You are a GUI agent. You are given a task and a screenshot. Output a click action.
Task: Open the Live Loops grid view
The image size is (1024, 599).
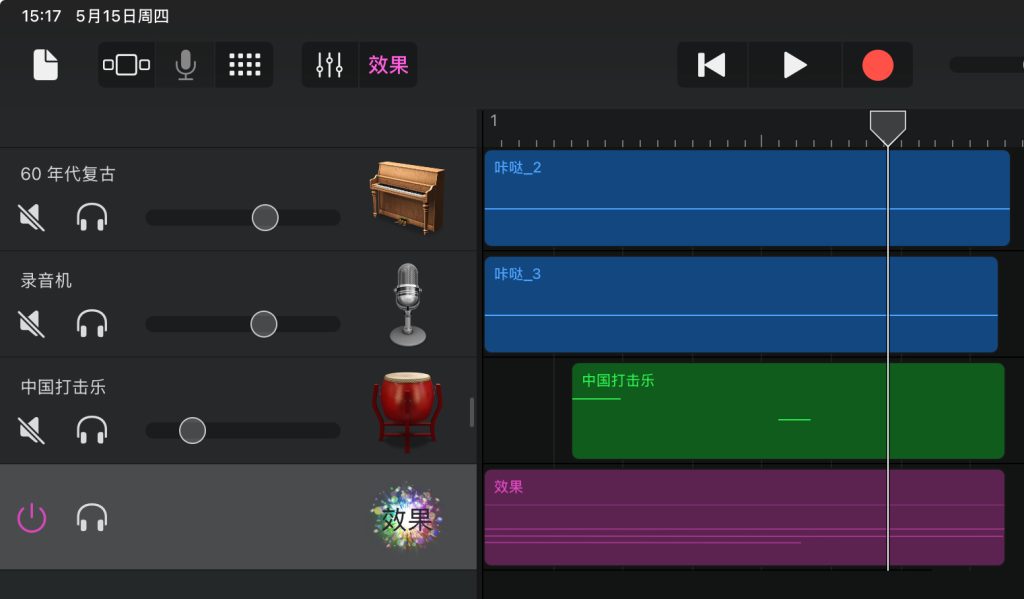245,65
